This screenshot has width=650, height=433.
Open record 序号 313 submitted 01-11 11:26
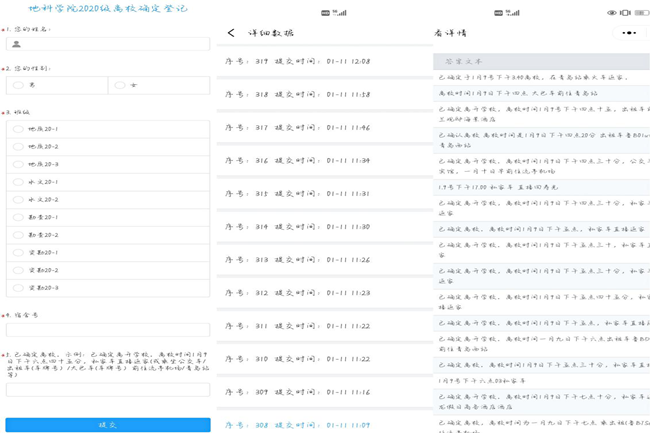coord(325,260)
